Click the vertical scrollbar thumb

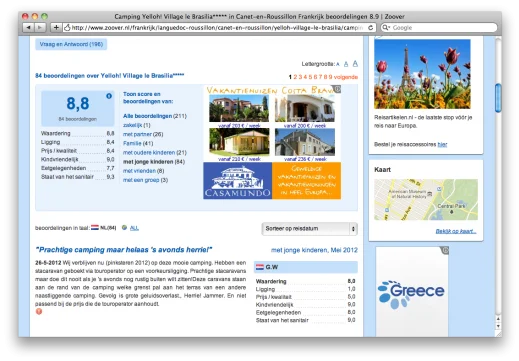498,98
